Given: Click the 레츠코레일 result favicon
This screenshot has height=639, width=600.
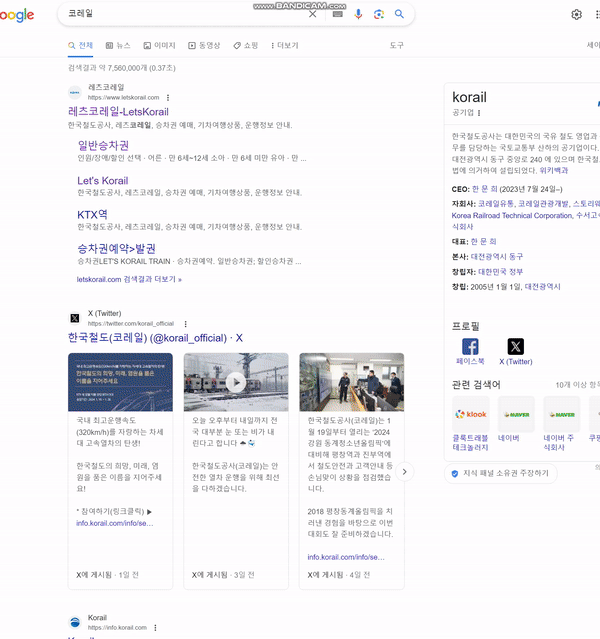Looking at the screenshot, I should (75, 93).
